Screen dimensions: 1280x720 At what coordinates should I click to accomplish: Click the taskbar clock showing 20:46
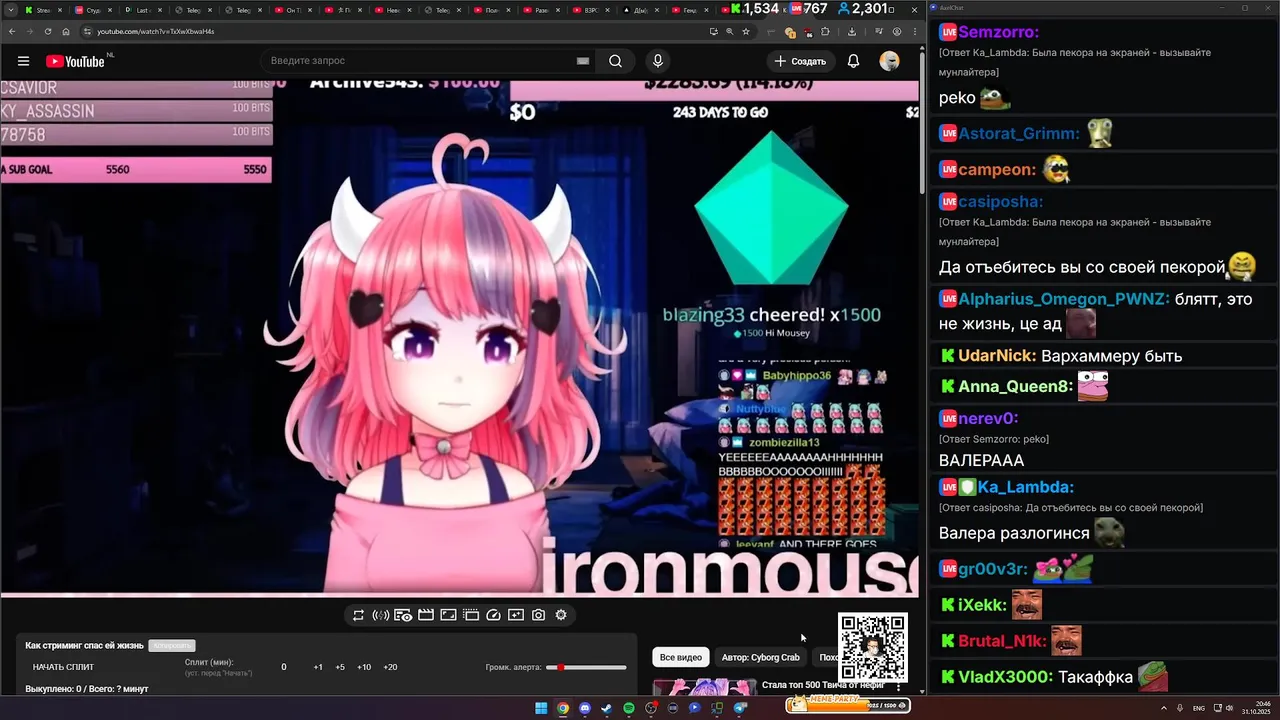[x=1255, y=708]
